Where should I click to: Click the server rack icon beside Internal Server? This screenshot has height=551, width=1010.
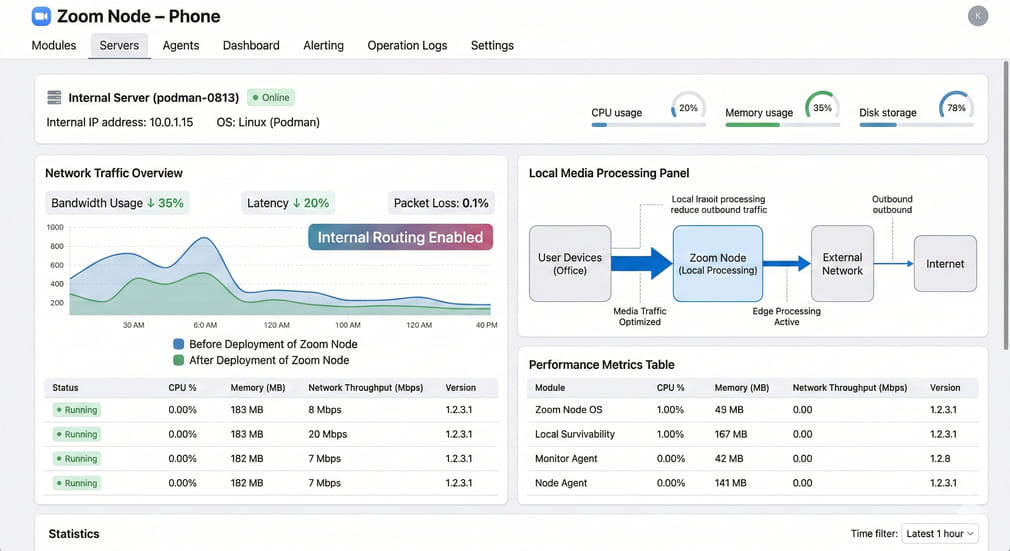(55, 98)
